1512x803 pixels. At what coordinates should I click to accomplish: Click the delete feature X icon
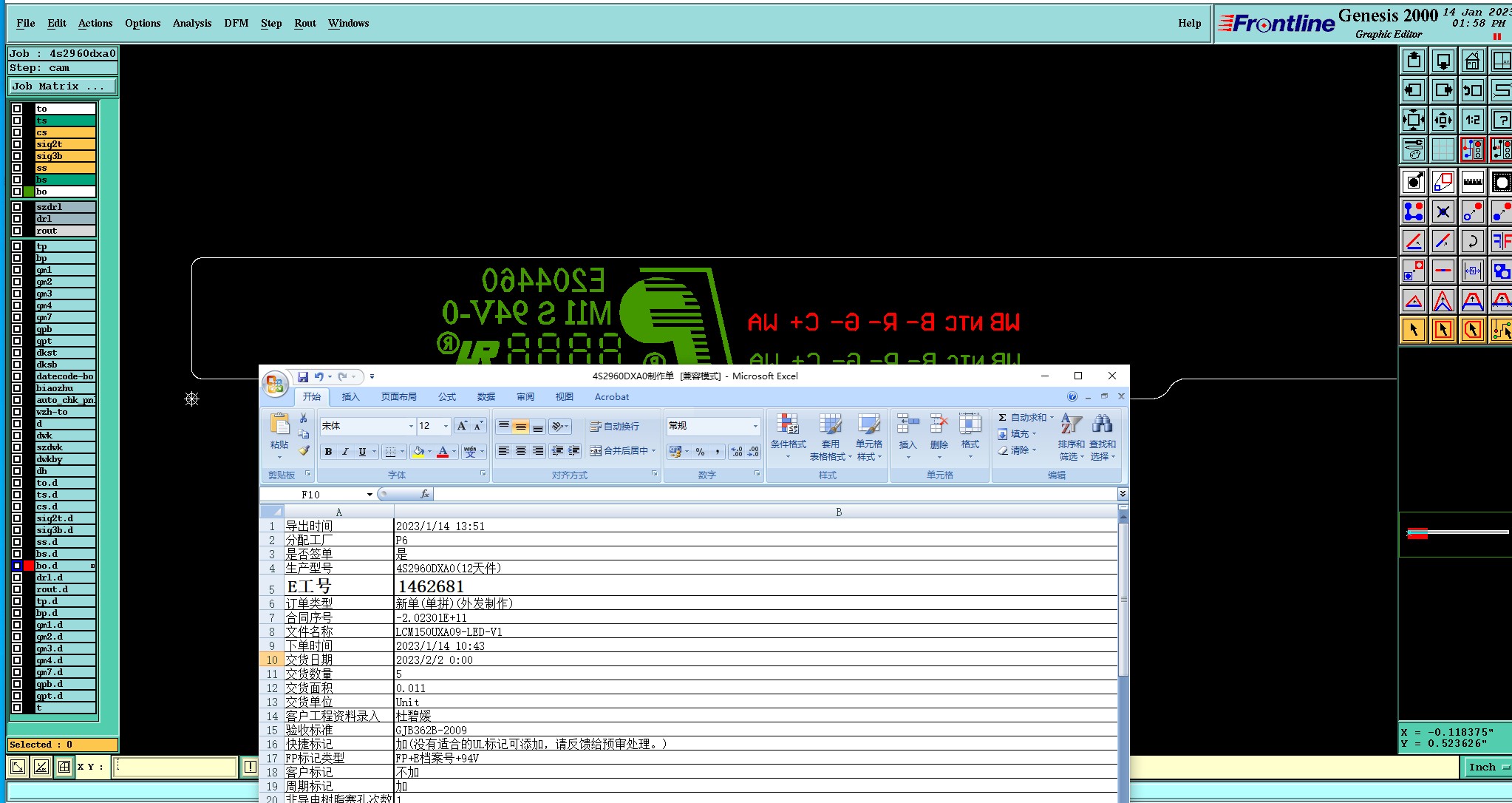1443,211
